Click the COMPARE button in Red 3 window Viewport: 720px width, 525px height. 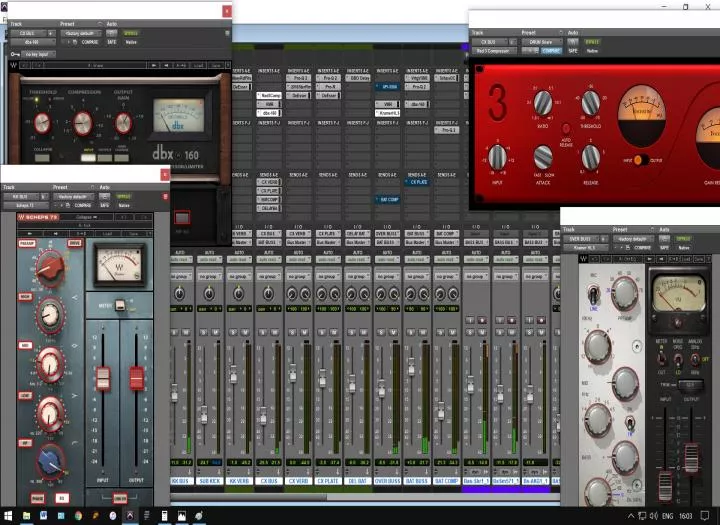(551, 51)
